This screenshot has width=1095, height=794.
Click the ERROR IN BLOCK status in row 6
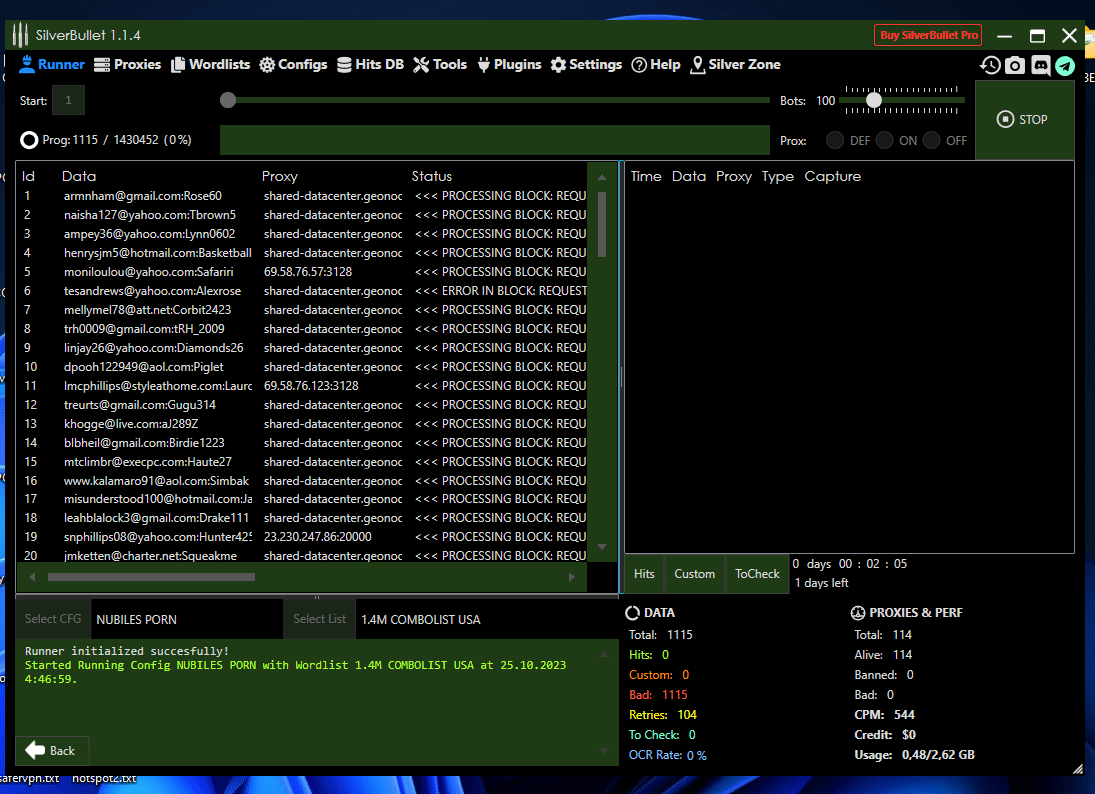pos(500,291)
